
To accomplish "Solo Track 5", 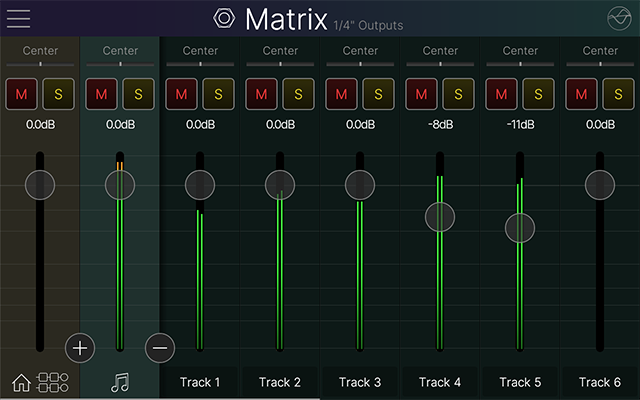I will [539, 94].
